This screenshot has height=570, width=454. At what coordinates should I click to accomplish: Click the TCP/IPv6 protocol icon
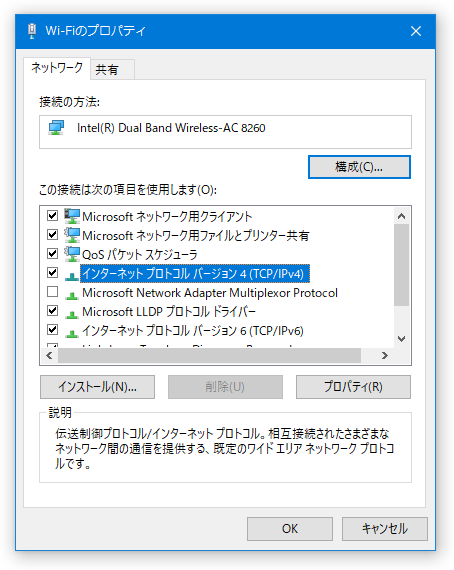[72, 333]
